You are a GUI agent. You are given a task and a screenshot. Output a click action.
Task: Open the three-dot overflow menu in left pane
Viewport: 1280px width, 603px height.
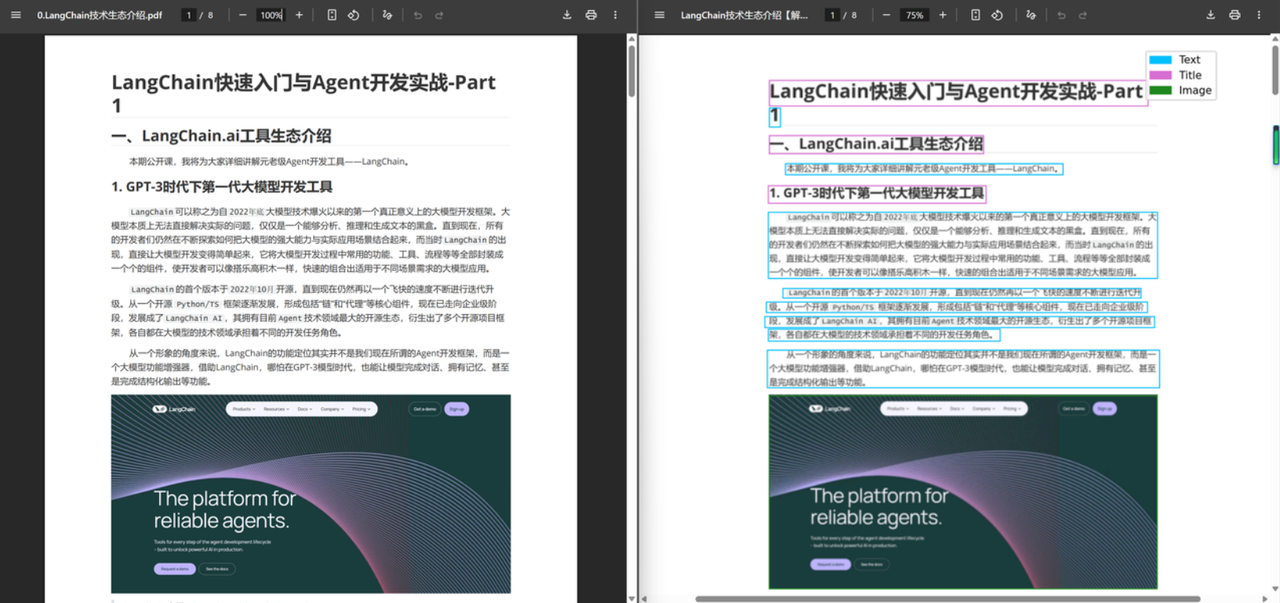(x=614, y=14)
